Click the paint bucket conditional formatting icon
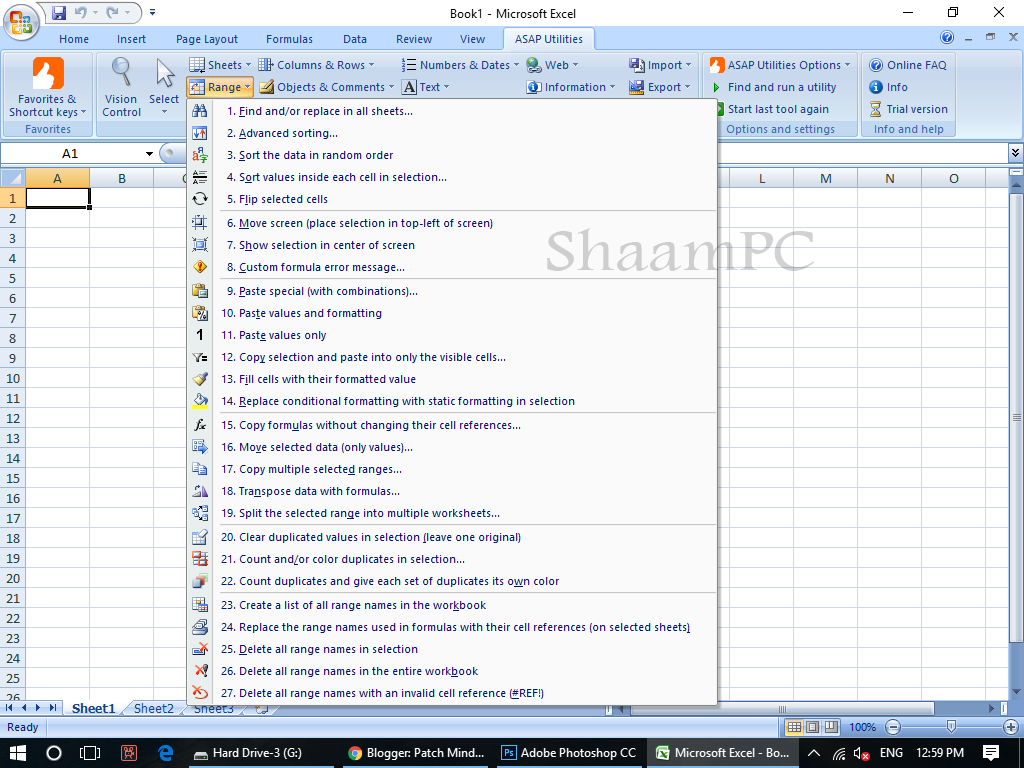The image size is (1024, 768). pos(200,401)
